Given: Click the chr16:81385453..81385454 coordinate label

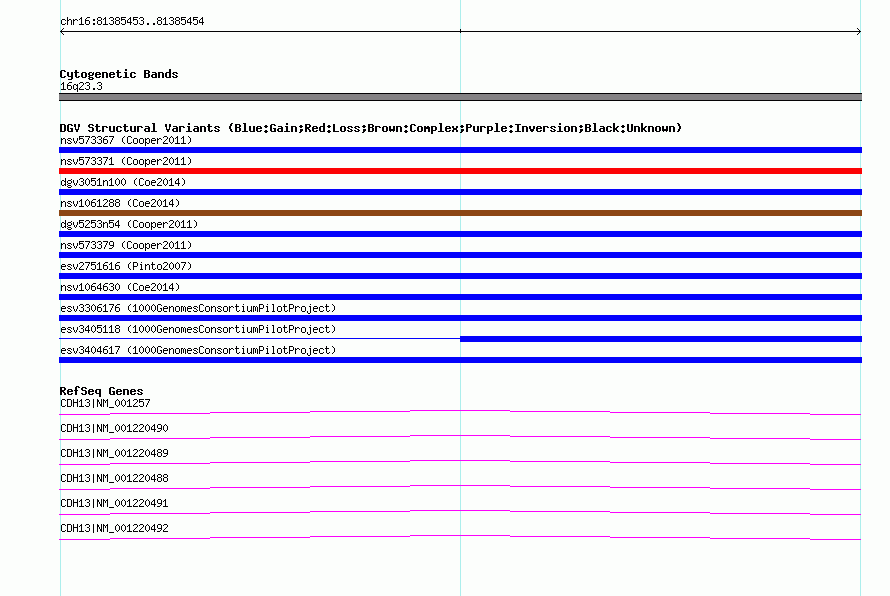Looking at the screenshot, I should [x=132, y=22].
